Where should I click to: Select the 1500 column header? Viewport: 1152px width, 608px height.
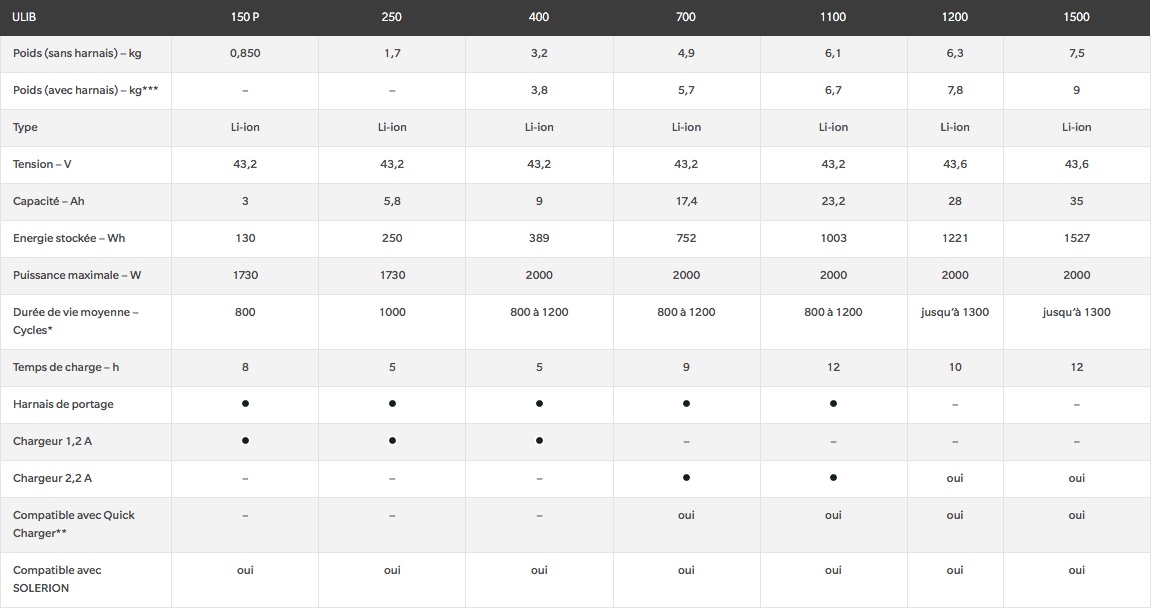(1077, 17)
